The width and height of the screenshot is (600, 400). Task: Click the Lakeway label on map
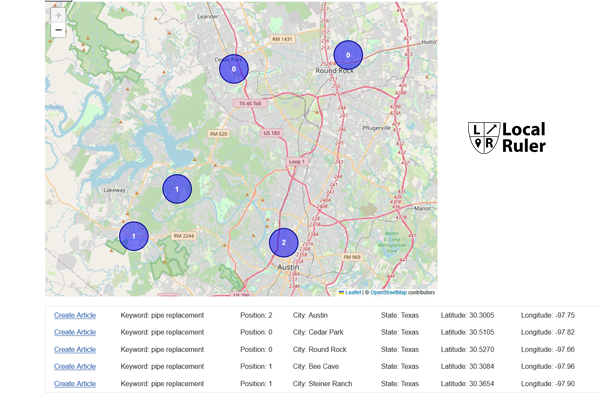pos(114,190)
